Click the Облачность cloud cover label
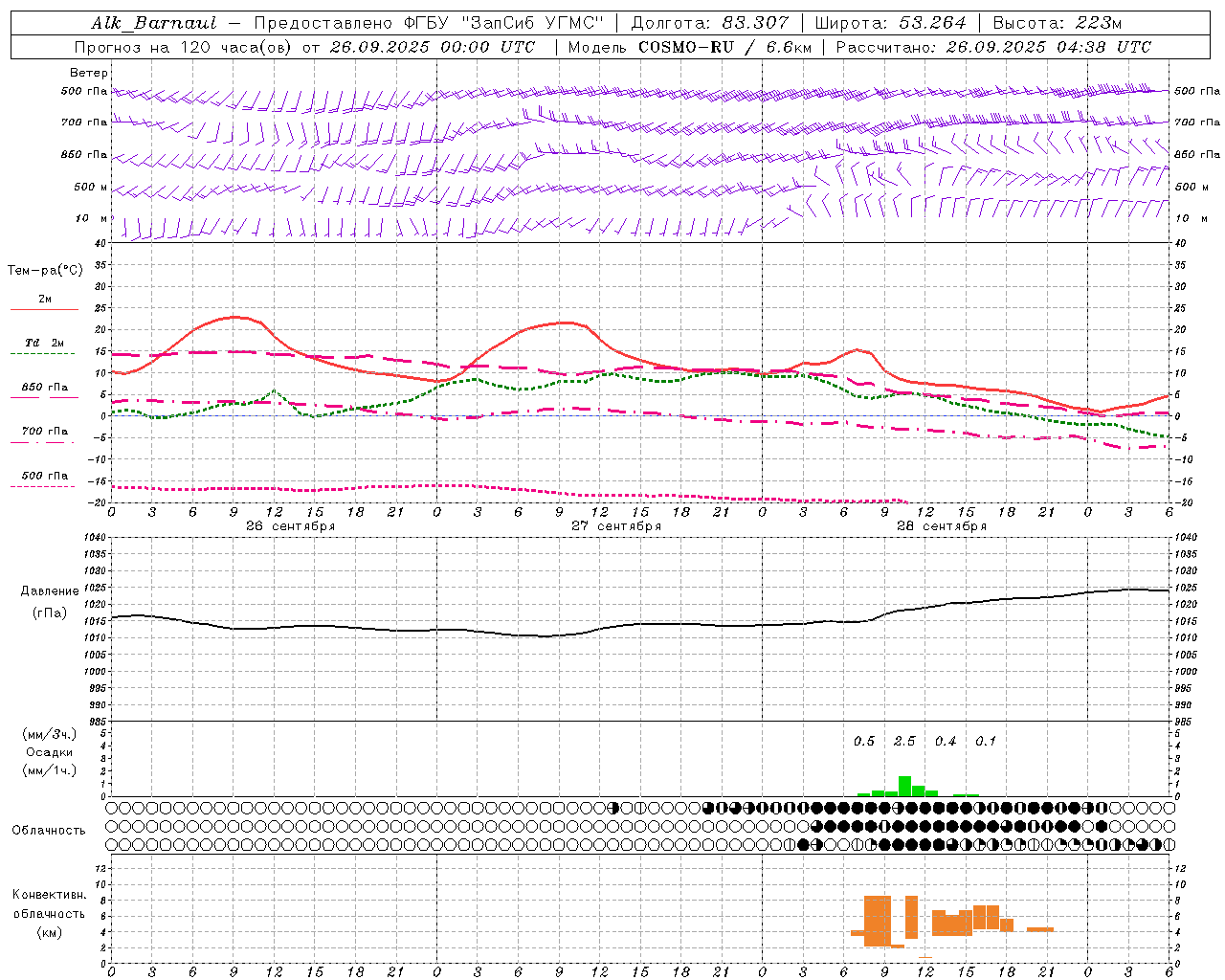The height and width of the screenshot is (980, 1225). click(49, 830)
